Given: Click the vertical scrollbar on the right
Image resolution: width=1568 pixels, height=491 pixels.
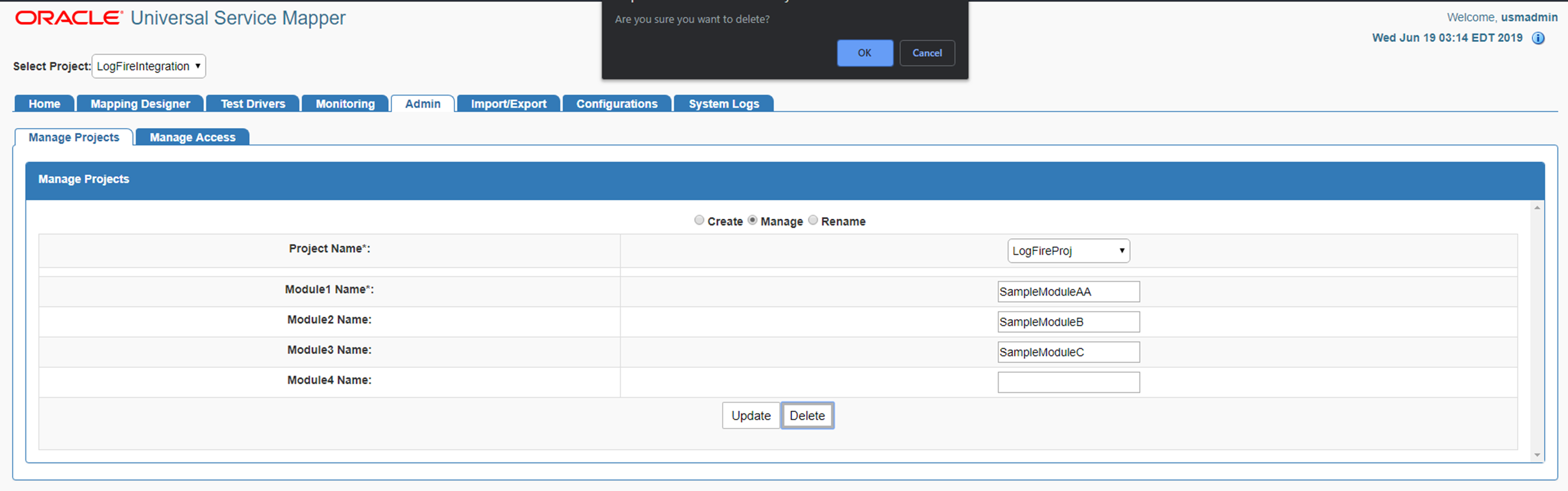Looking at the screenshot, I should click(x=1537, y=334).
